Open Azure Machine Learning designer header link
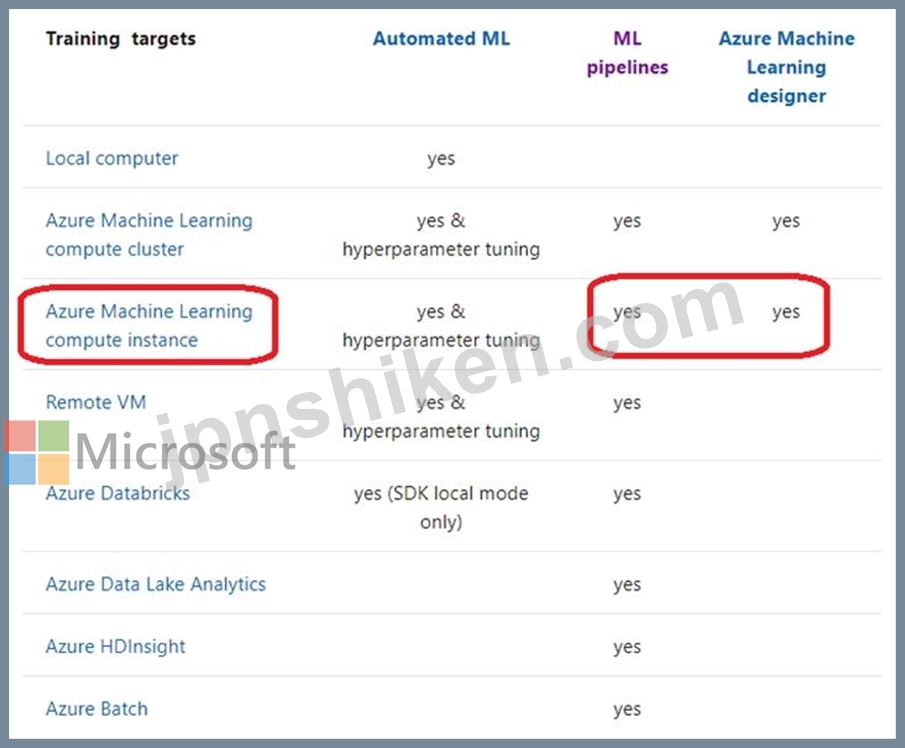 [x=786, y=67]
